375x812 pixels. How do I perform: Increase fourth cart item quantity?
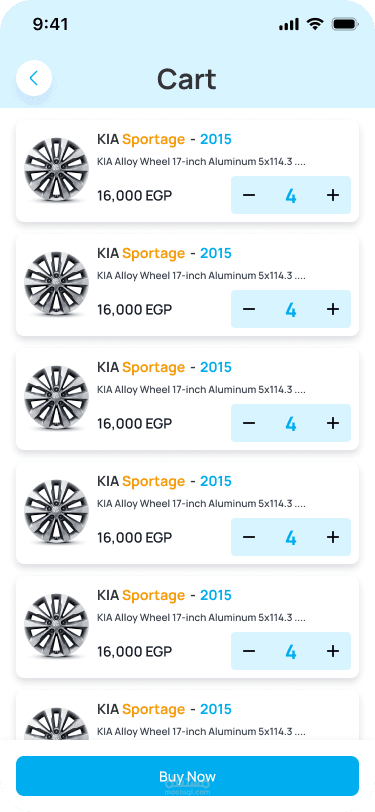point(333,537)
